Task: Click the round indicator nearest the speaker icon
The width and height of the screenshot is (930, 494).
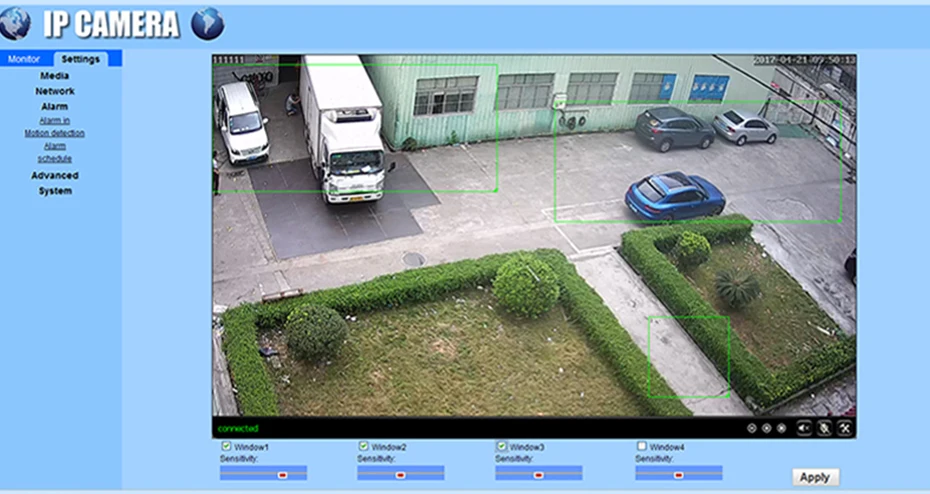Action: [x=781, y=428]
